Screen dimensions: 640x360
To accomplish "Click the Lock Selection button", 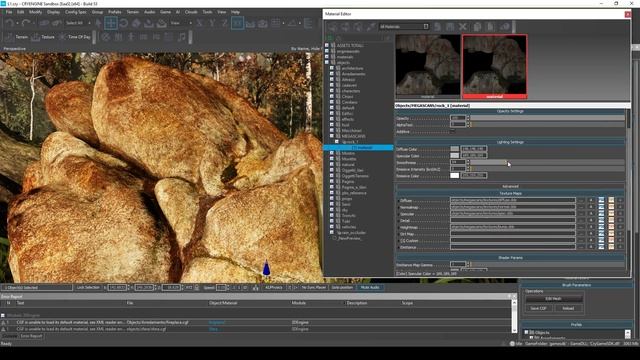I will tap(88, 287).
